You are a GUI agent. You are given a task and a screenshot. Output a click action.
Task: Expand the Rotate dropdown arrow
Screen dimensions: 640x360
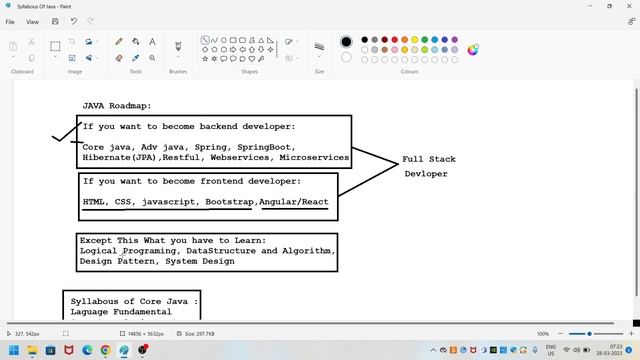[x=97, y=42]
